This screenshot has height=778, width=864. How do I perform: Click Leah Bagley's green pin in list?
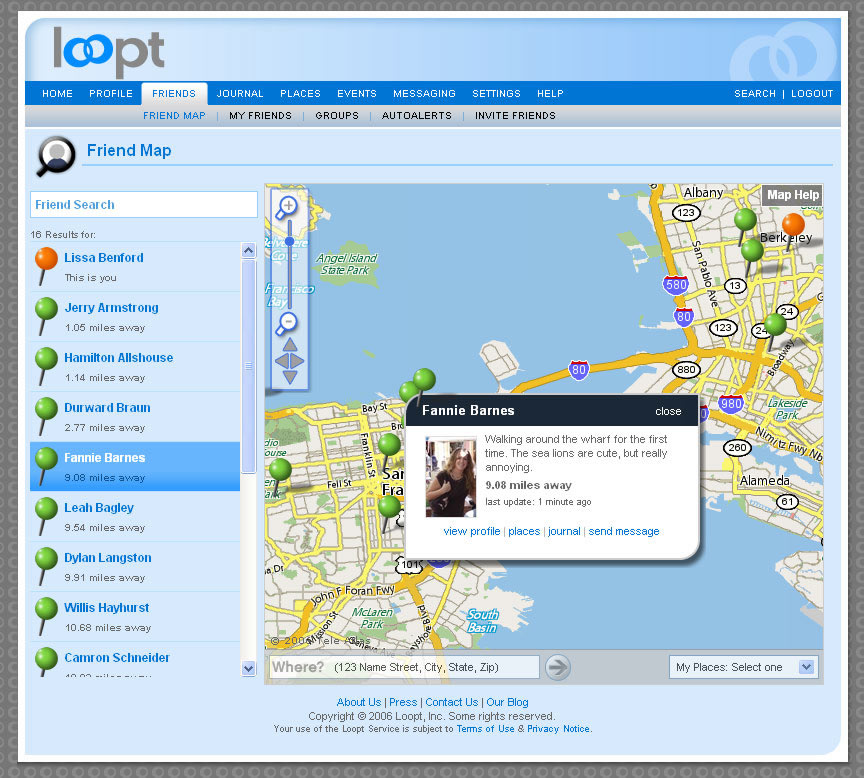[x=46, y=516]
